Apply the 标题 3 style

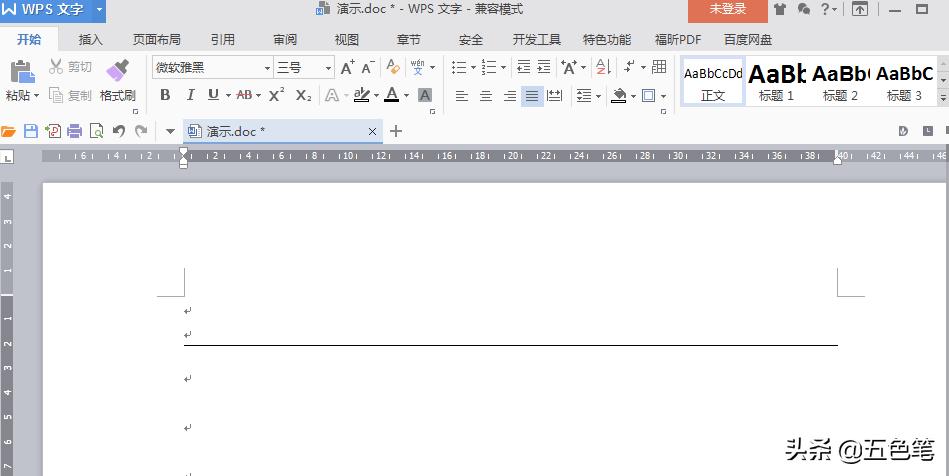point(904,81)
